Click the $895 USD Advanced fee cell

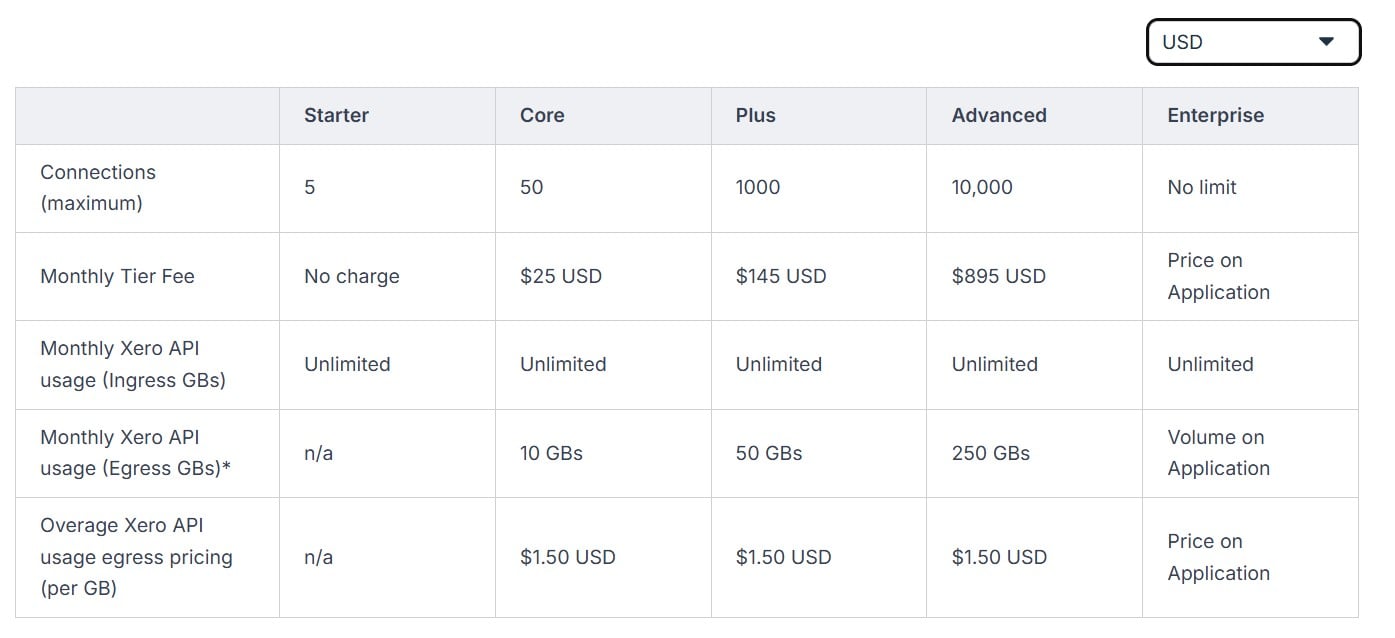(x=998, y=276)
